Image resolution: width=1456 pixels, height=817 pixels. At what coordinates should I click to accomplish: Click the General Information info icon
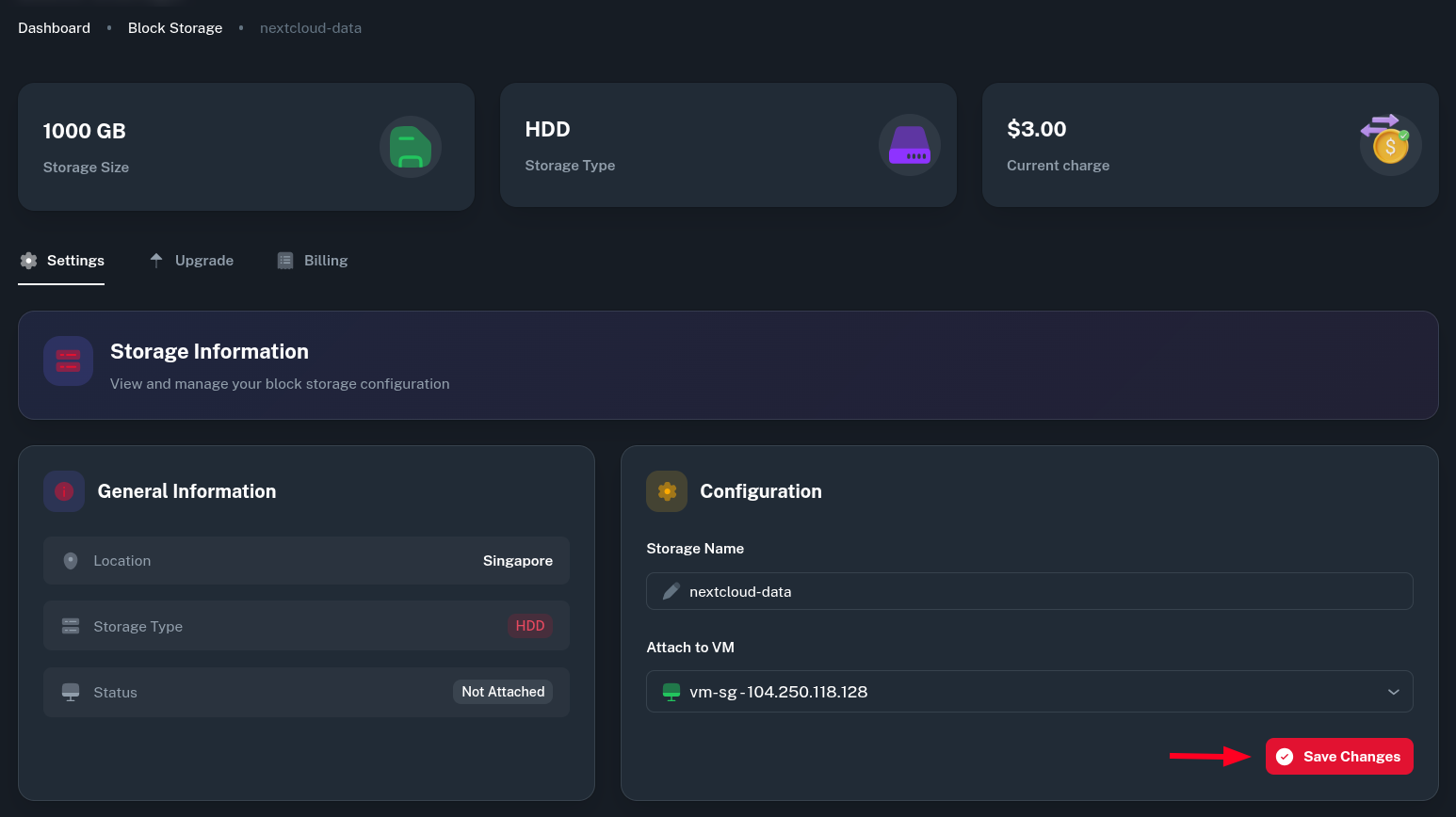(64, 491)
